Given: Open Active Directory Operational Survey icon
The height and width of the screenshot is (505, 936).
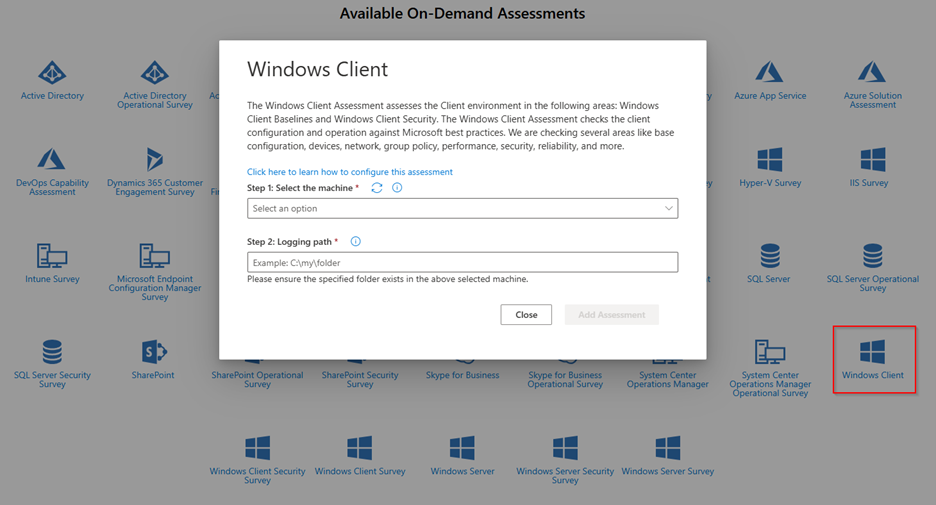Looking at the screenshot, I should 155,73.
